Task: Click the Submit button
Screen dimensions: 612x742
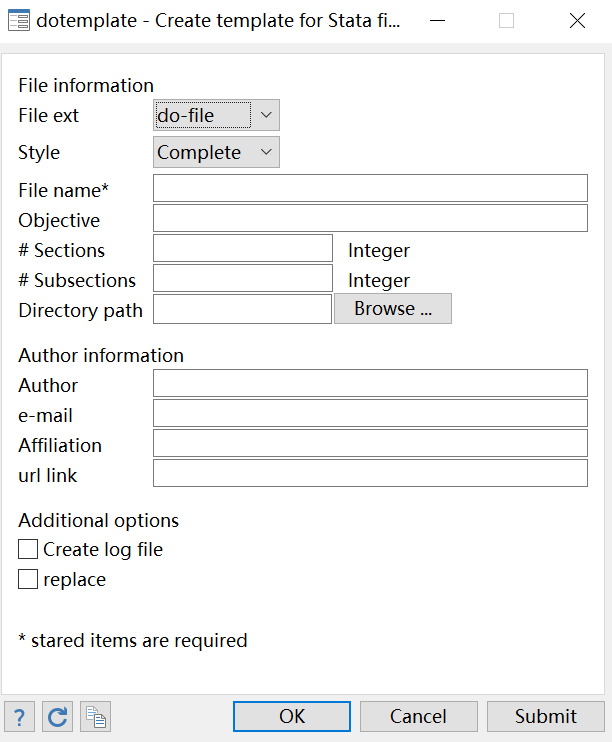Action: [545, 716]
